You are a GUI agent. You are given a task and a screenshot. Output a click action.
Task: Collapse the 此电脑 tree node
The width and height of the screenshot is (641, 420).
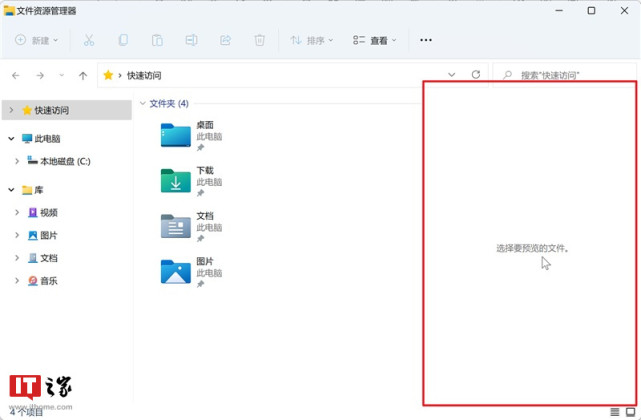click(11, 139)
